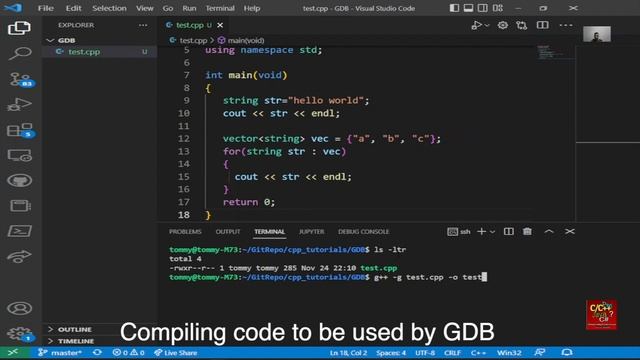Close the terminal panel
The image size is (640, 360).
coord(570,231)
